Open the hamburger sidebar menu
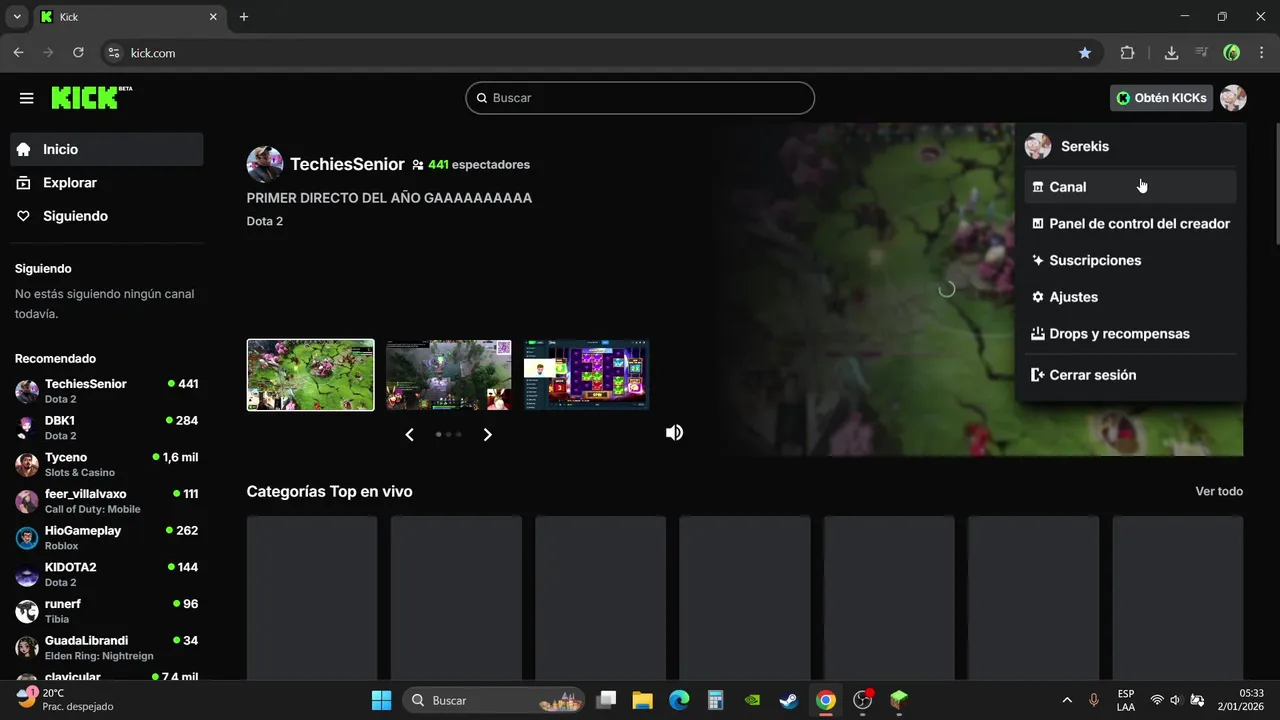 (27, 98)
